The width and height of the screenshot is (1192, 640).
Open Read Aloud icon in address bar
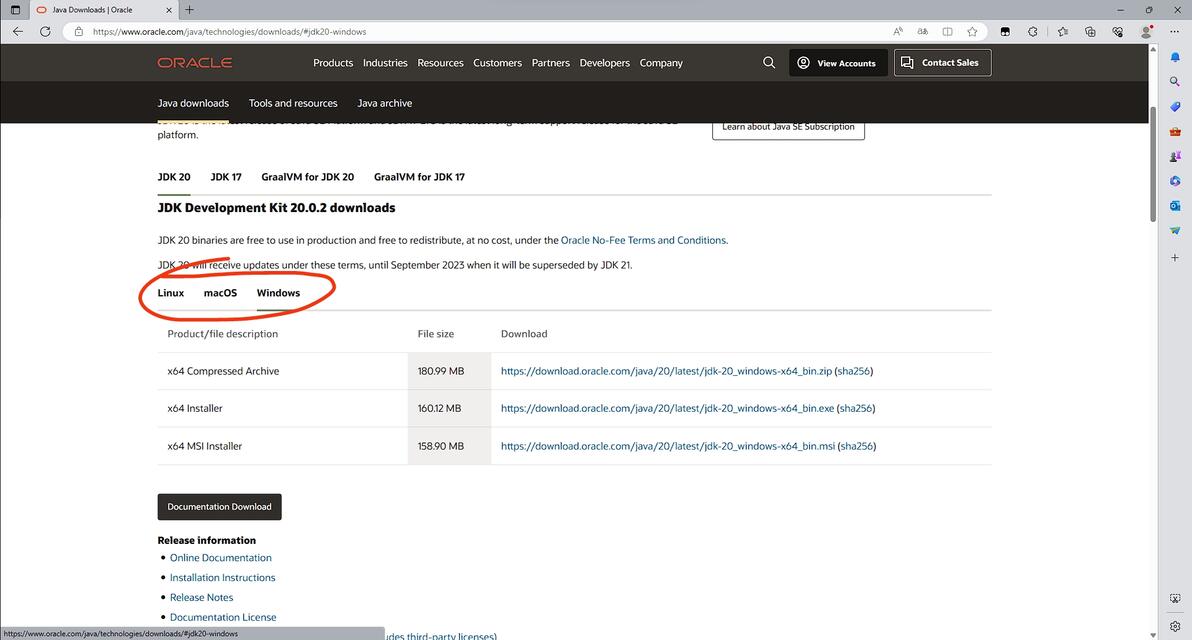pyautogui.click(x=898, y=32)
